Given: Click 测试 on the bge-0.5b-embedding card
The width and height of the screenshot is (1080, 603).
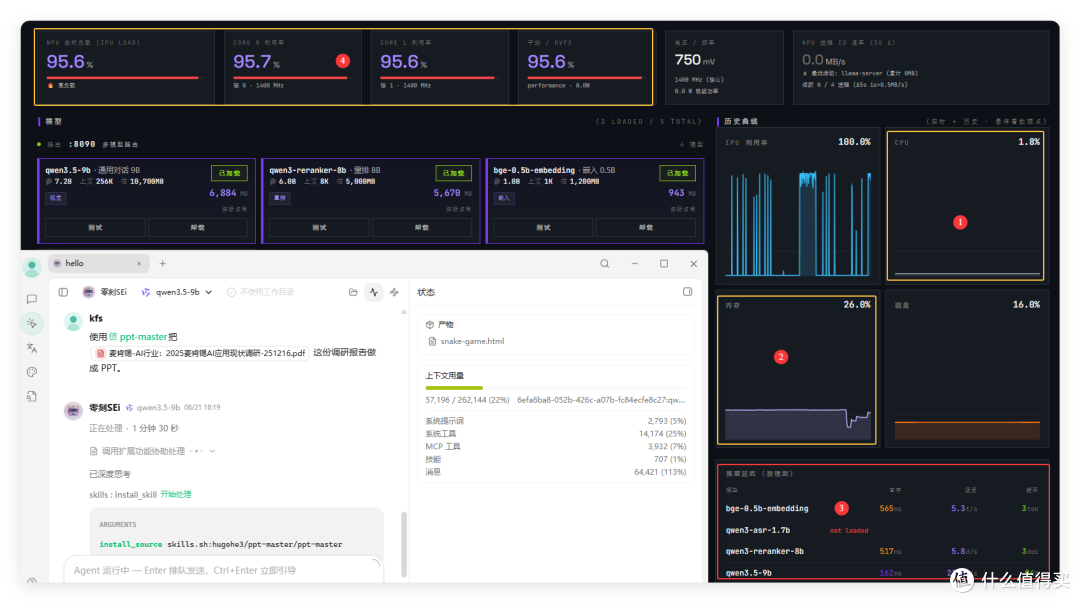Looking at the screenshot, I should point(543,227).
